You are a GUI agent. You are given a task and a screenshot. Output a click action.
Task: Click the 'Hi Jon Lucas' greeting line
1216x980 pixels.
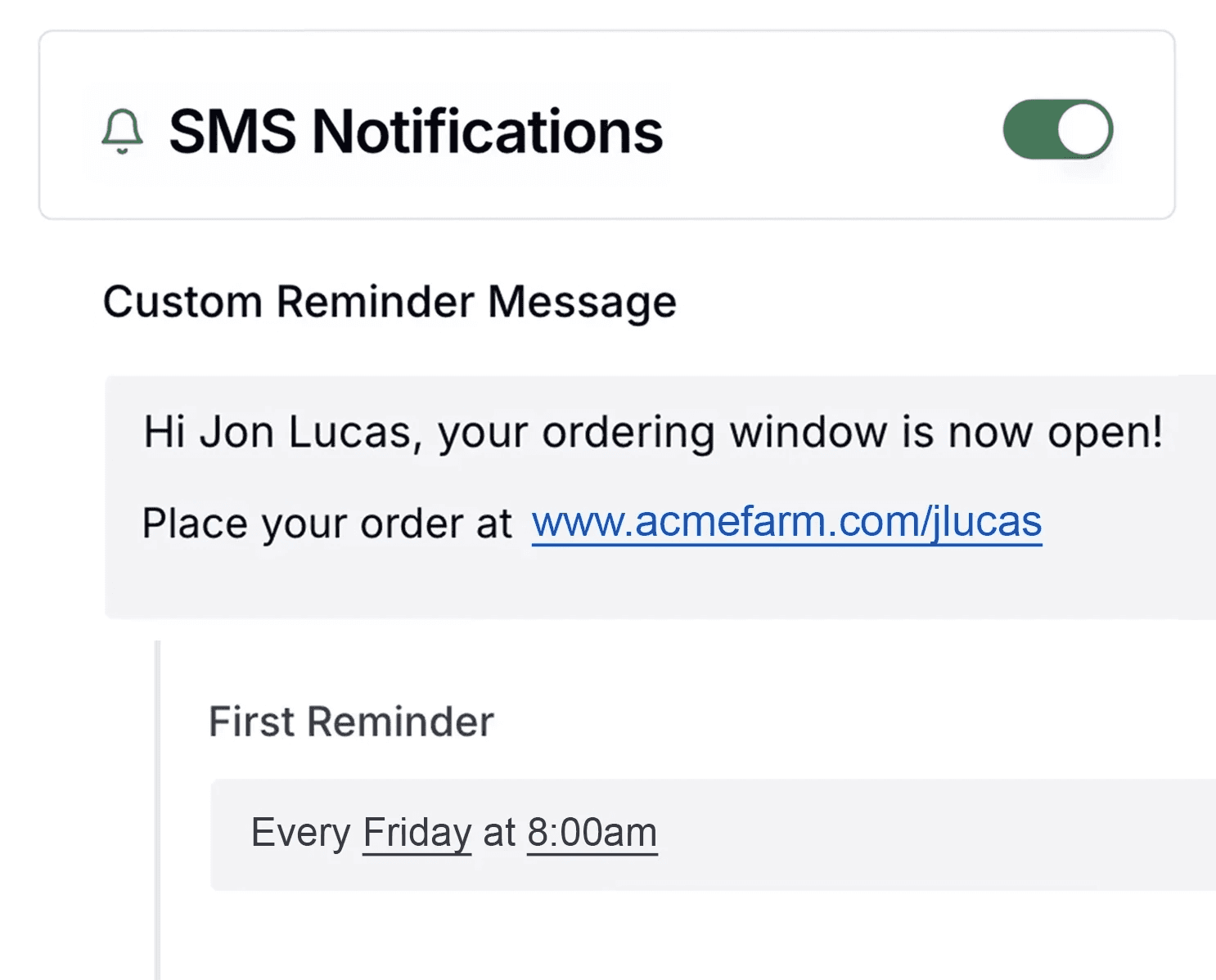pyautogui.click(x=652, y=432)
